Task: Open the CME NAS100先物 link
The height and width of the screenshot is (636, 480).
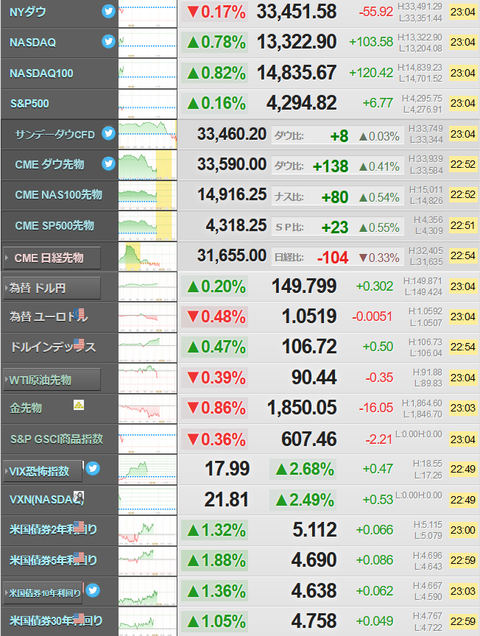Action: point(58,195)
